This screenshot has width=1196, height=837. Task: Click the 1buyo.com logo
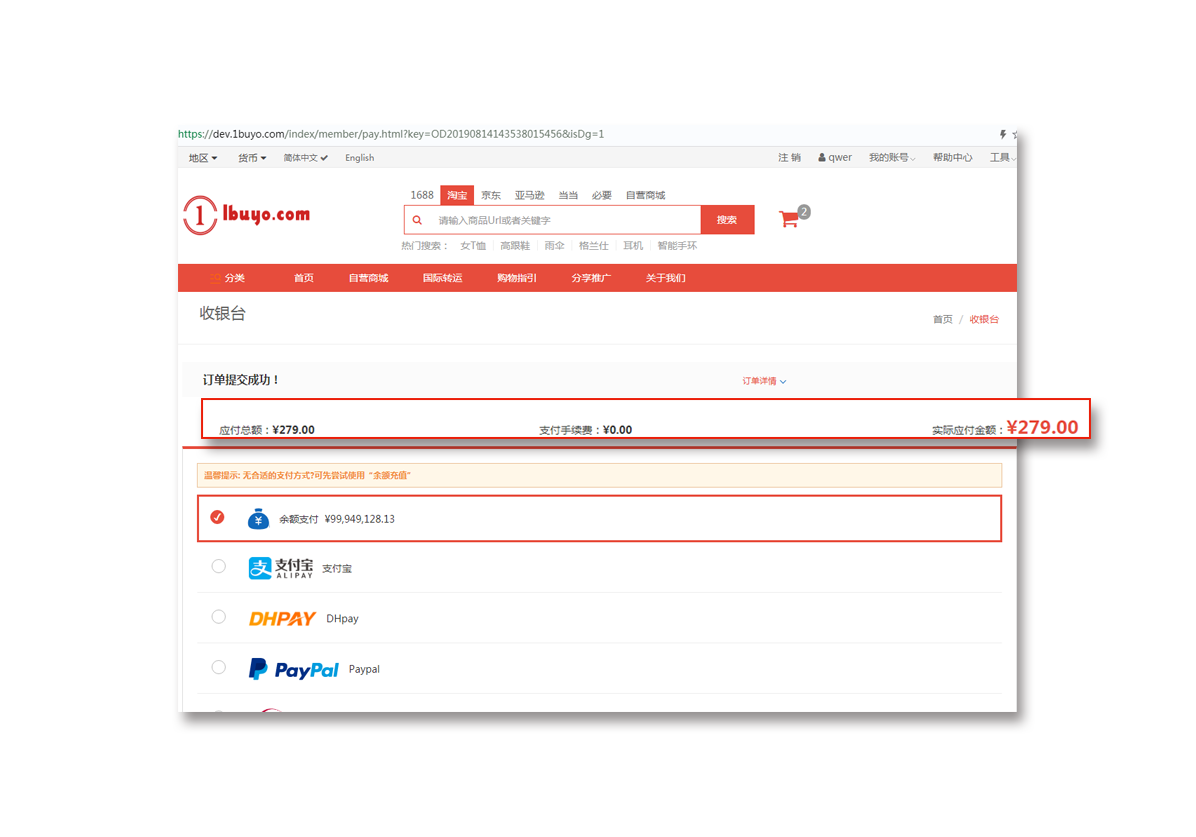tap(246, 215)
